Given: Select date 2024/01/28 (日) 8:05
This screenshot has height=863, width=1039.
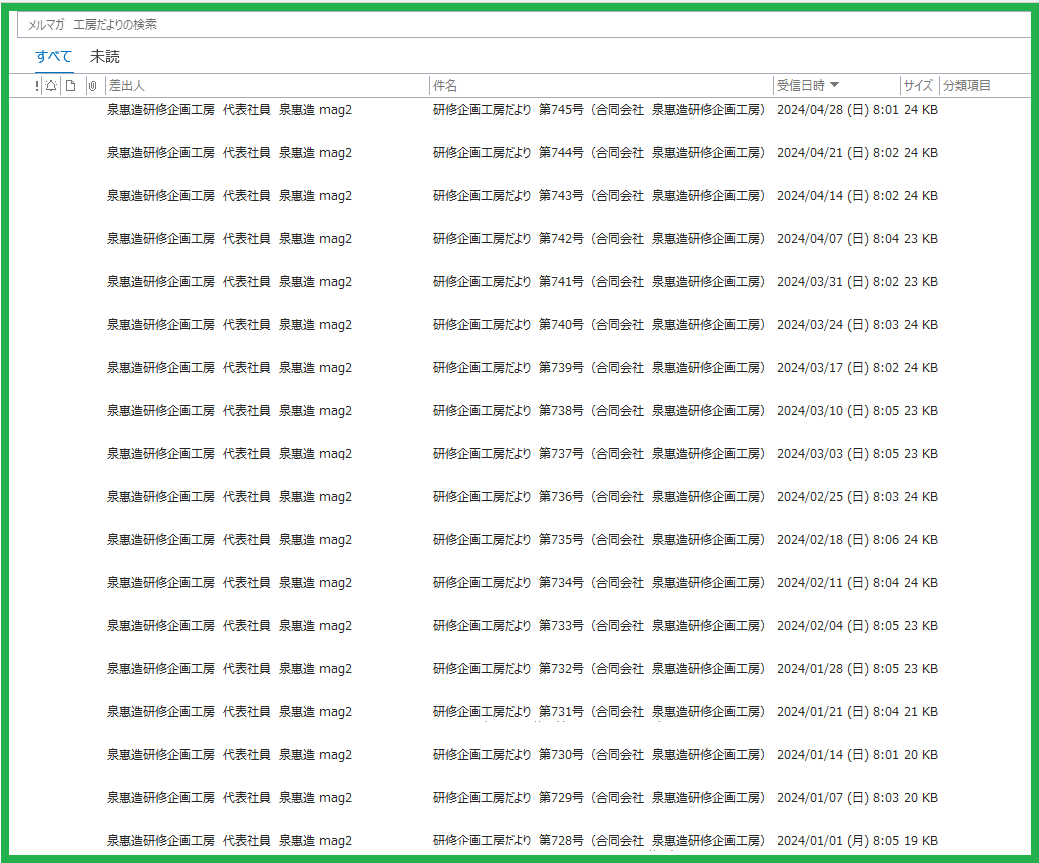Looking at the screenshot, I should (838, 669).
